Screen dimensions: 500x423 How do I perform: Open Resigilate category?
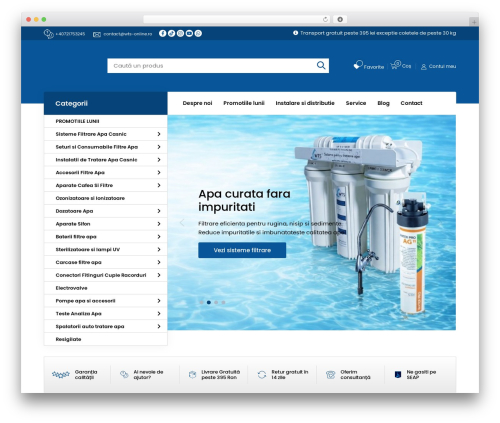68,339
